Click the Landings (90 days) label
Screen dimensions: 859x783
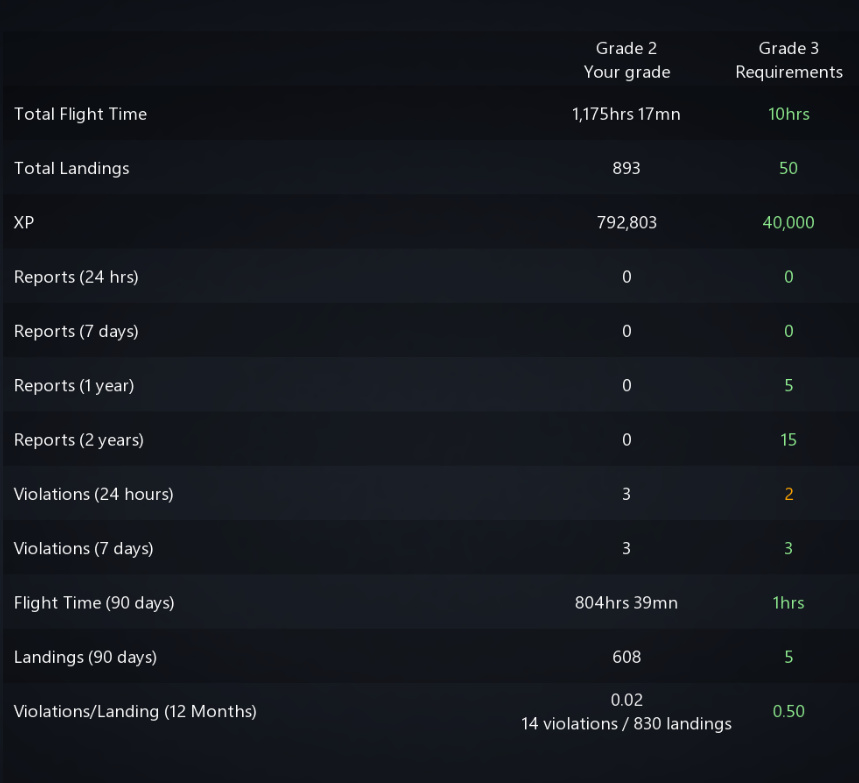[85, 657]
